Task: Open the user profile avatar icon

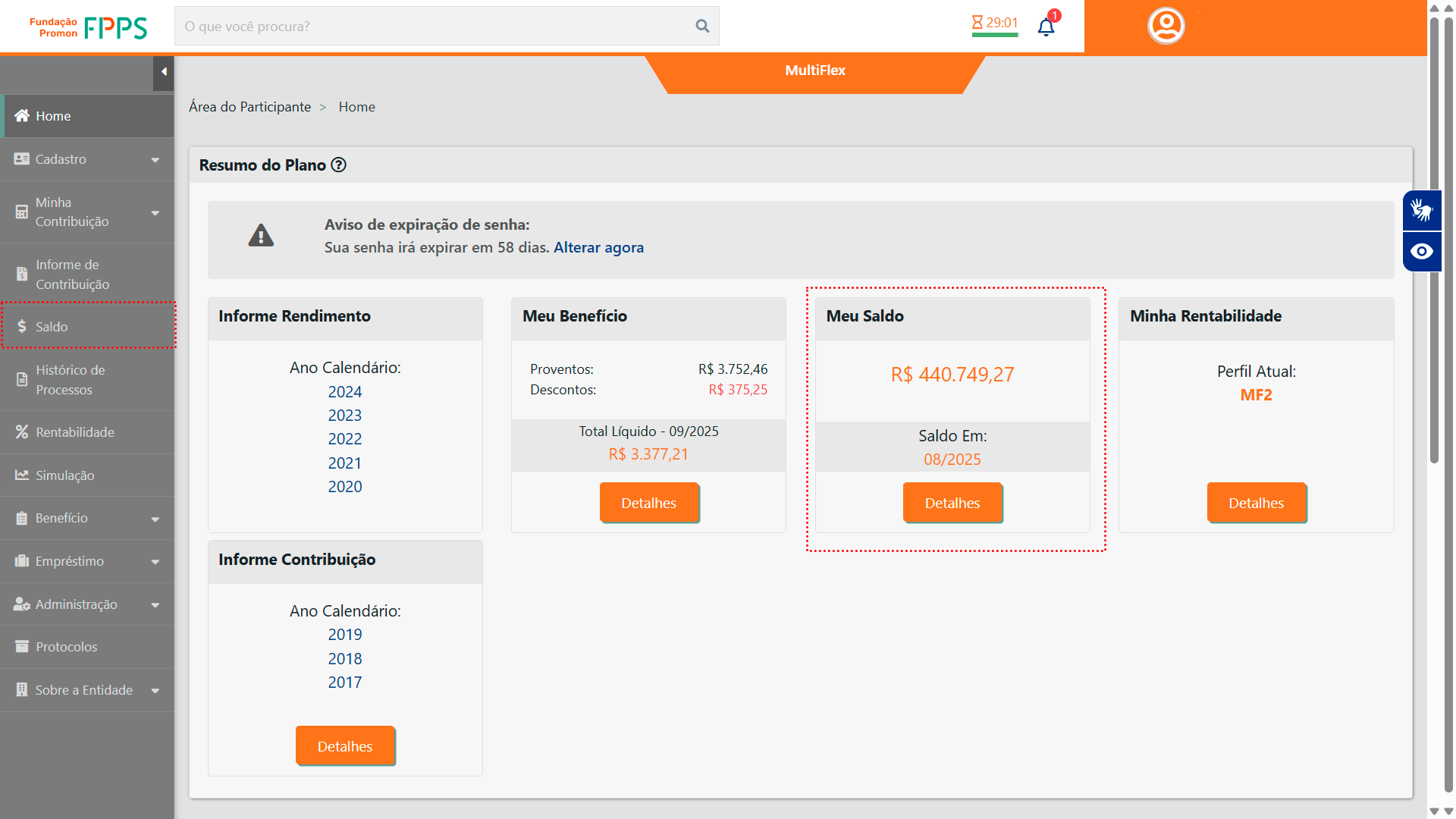Action: pos(1166,26)
